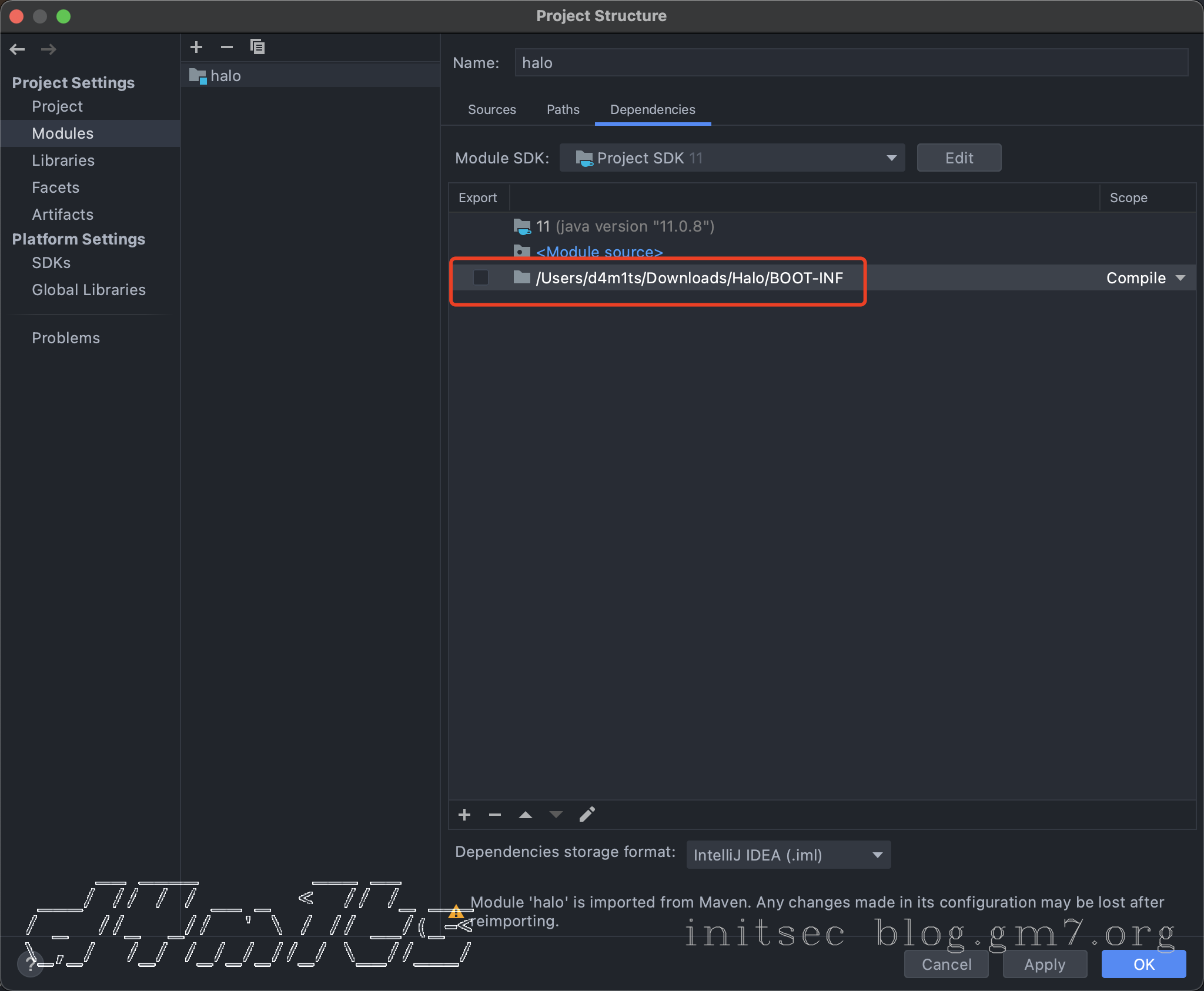The width and height of the screenshot is (1204, 991).
Task: Expand the Module SDK dropdown
Action: coord(732,158)
